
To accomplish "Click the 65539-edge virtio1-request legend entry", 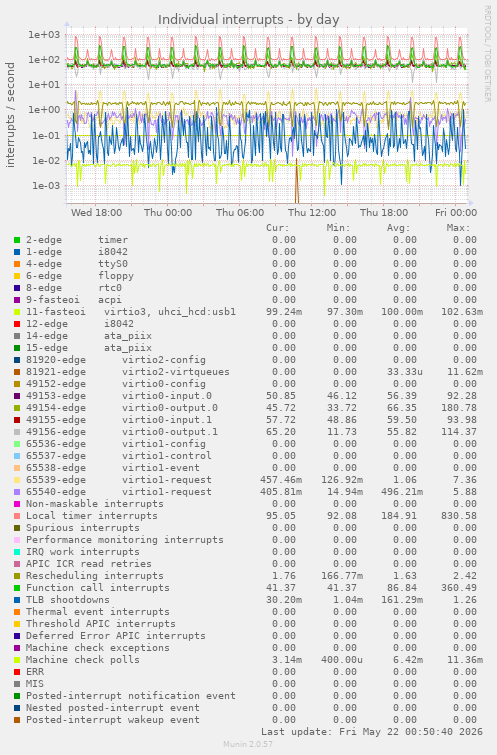I will [x=119, y=480].
